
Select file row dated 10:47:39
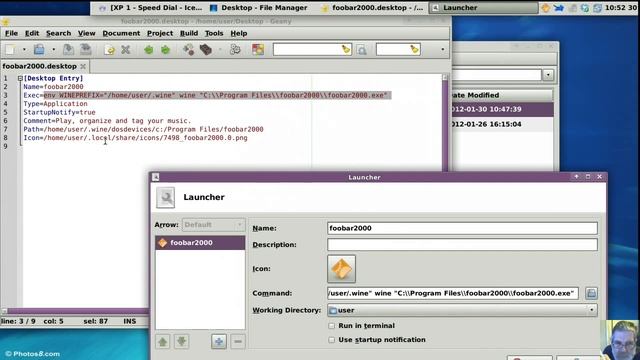[x=502, y=109]
